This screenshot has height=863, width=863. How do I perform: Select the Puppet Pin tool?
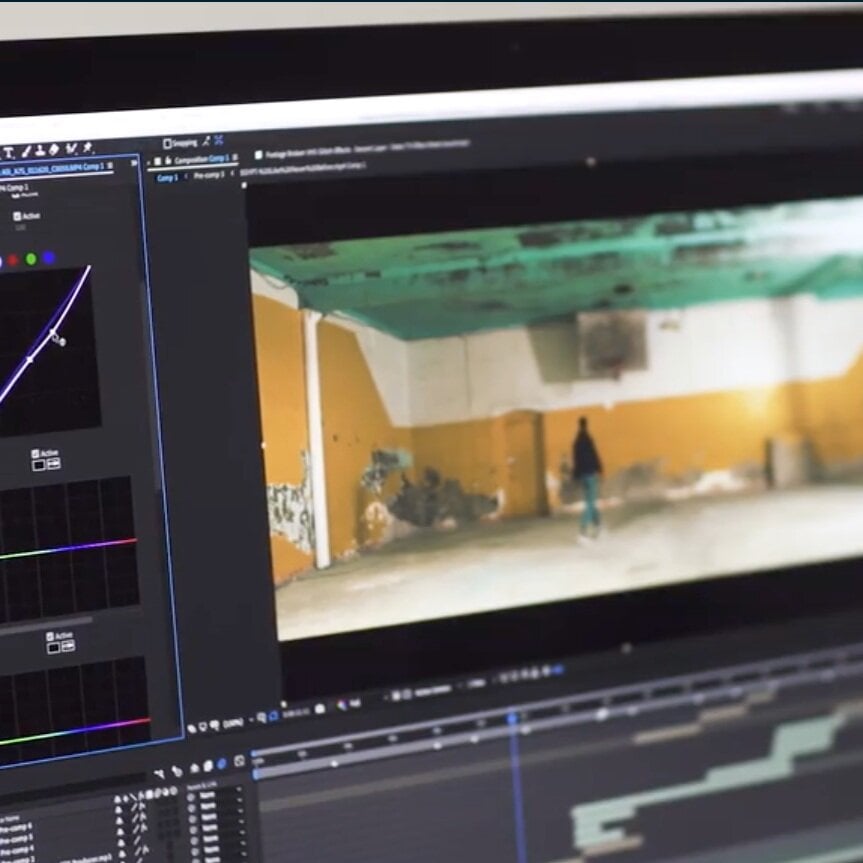coord(88,148)
